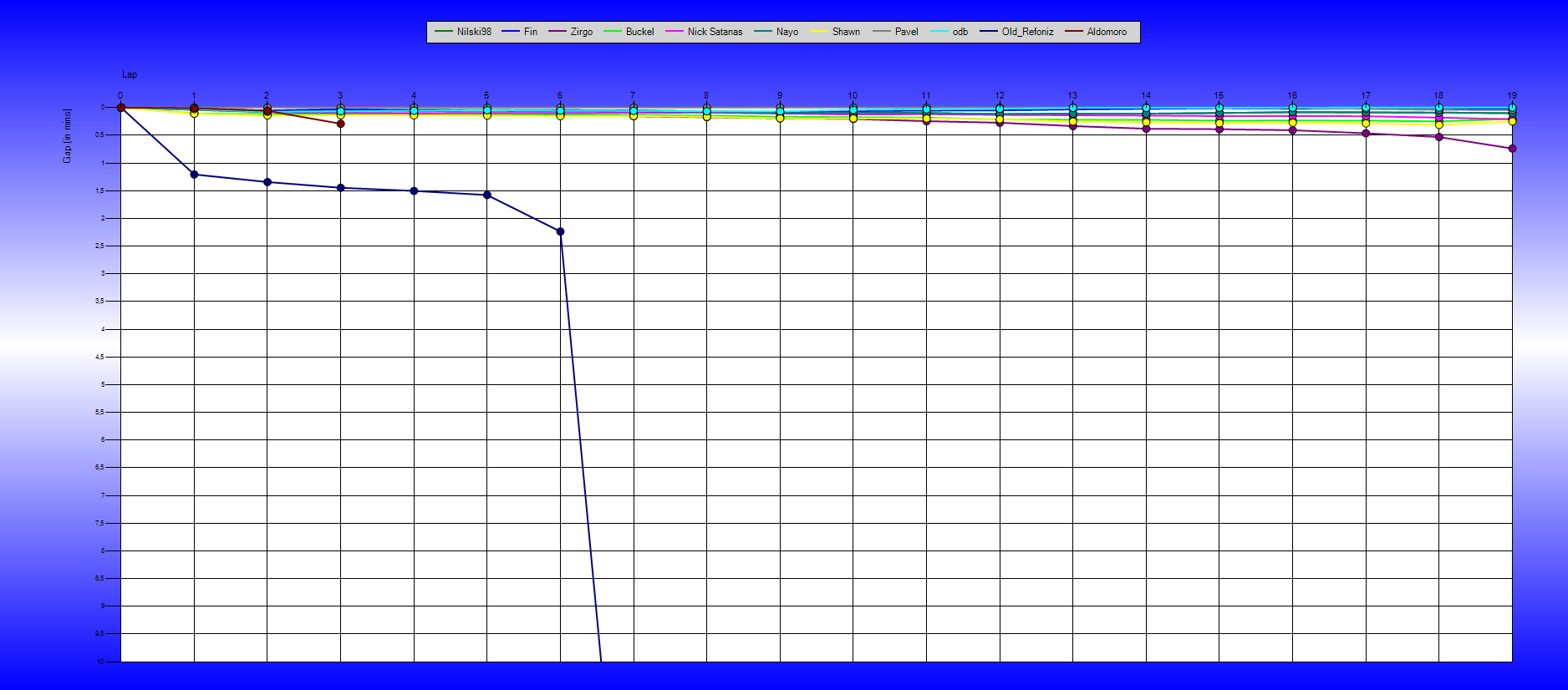This screenshot has height=690, width=1568.
Task: Select Old_Refoniz's navy data point at lap 4
Action: coord(414,191)
